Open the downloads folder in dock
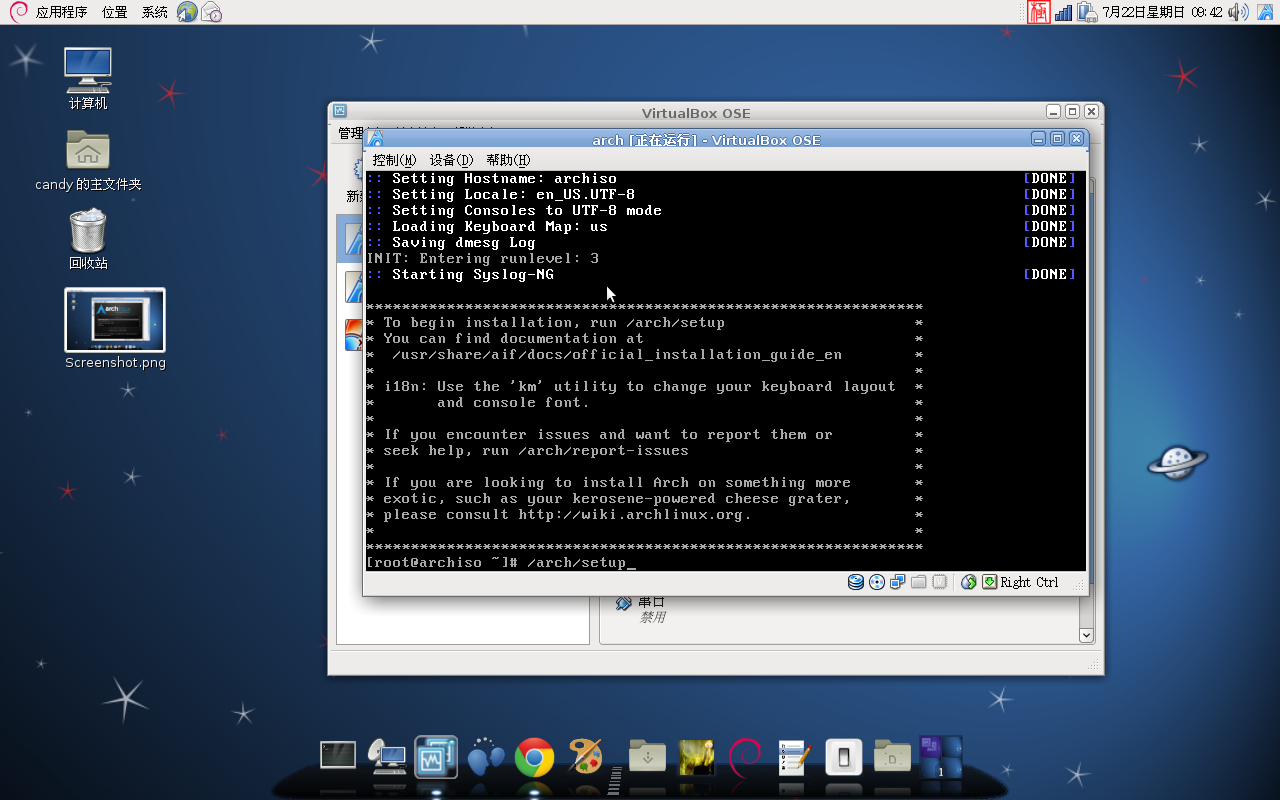1280x800 pixels. pyautogui.click(x=647, y=756)
